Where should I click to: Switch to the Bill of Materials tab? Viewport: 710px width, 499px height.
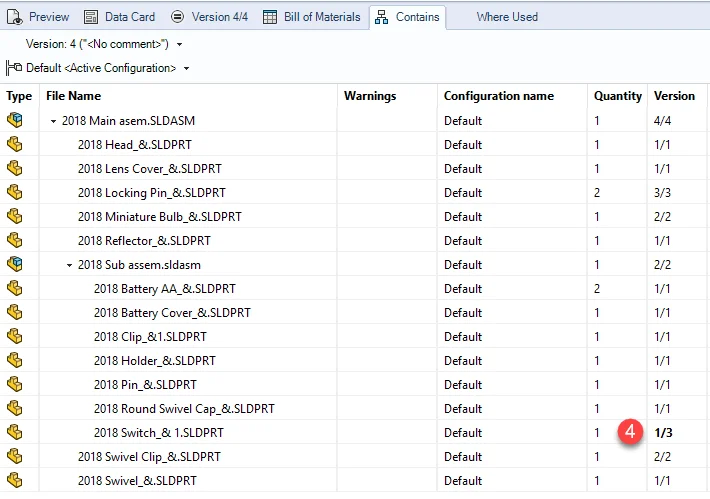(312, 17)
